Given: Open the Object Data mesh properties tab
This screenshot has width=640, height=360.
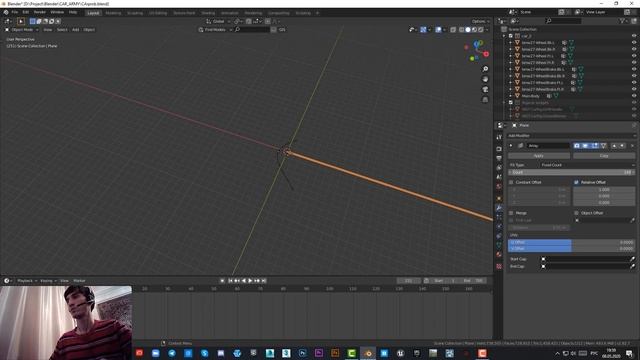Looking at the screenshot, I should (499, 245).
